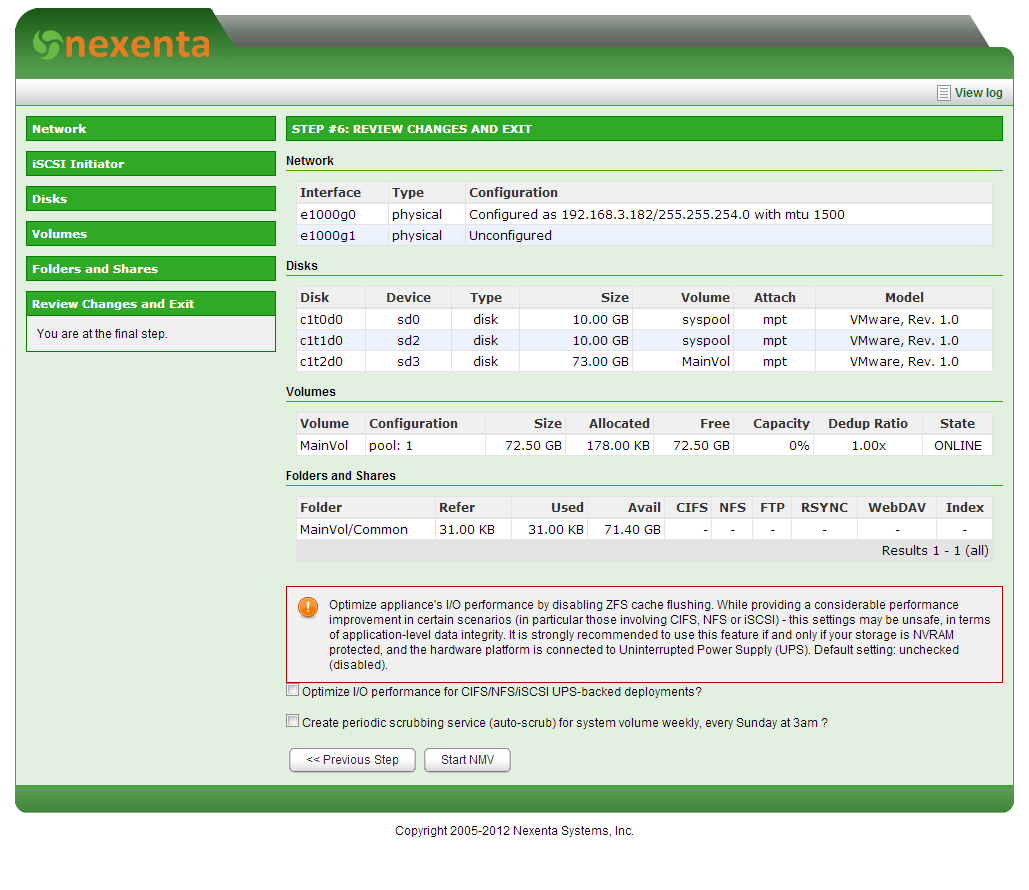
Task: Click the Dedup Ratio column header
Action: point(868,423)
